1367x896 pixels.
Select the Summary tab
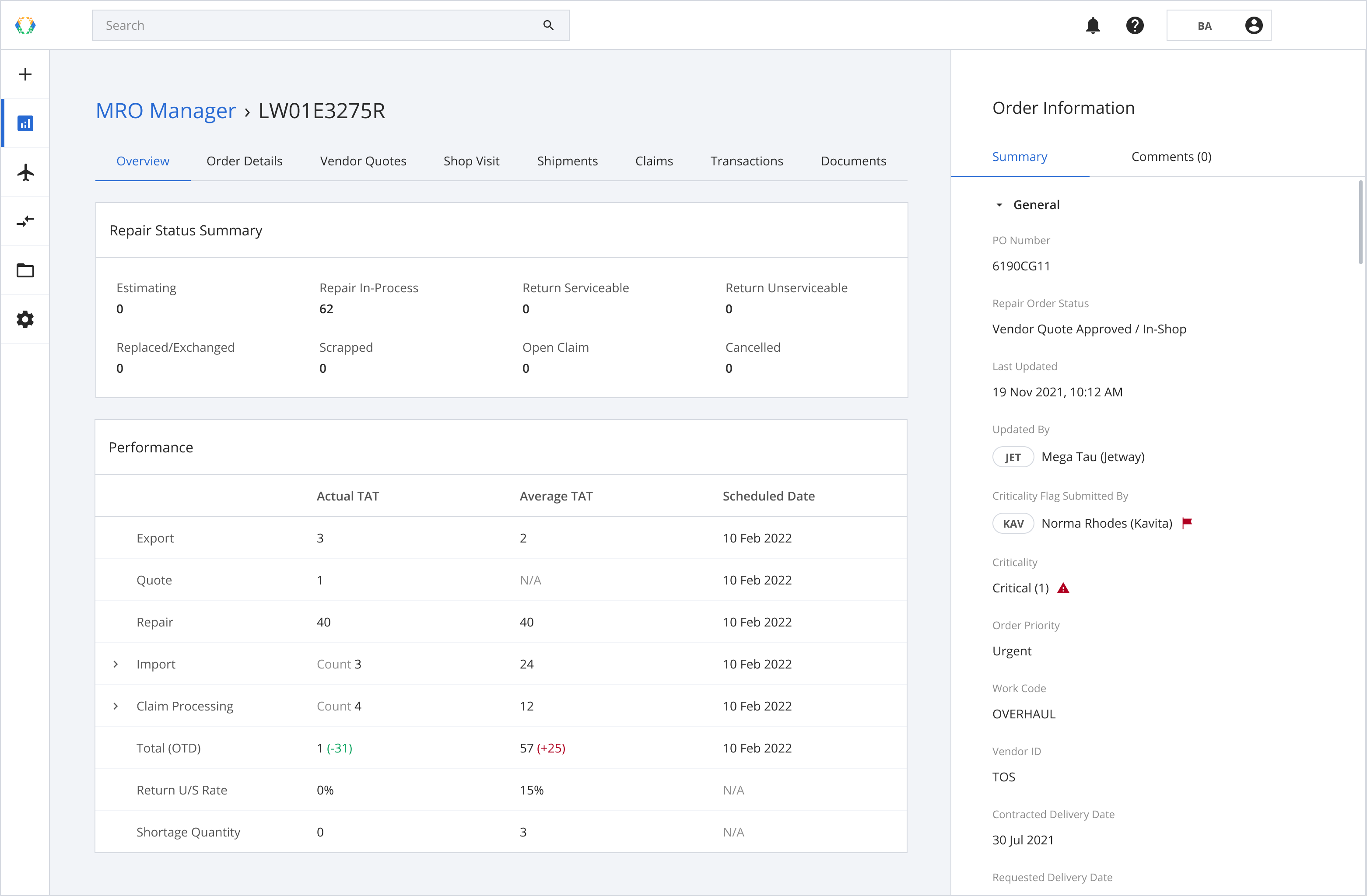click(x=1020, y=156)
